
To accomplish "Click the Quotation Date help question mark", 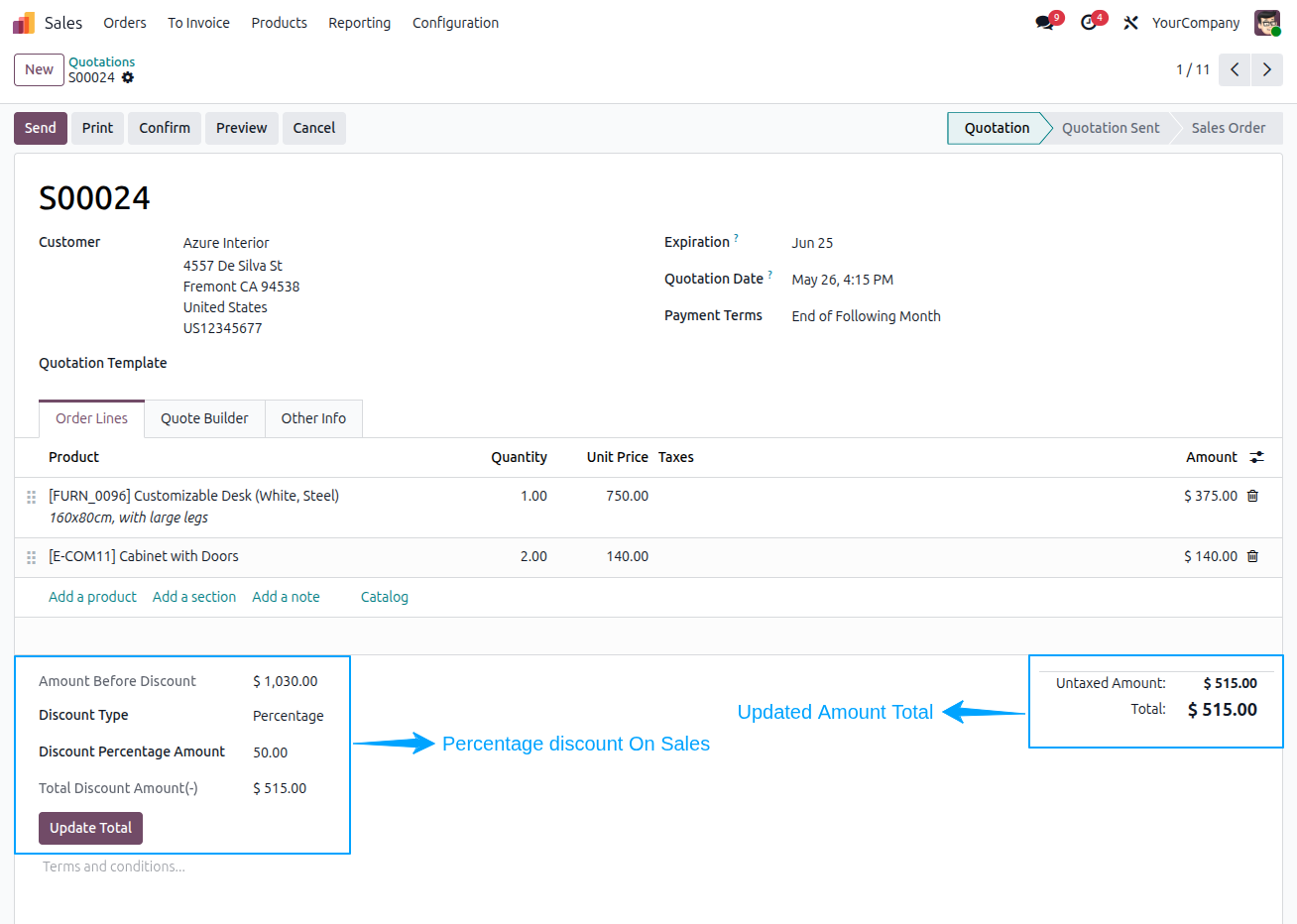I will (769, 275).
